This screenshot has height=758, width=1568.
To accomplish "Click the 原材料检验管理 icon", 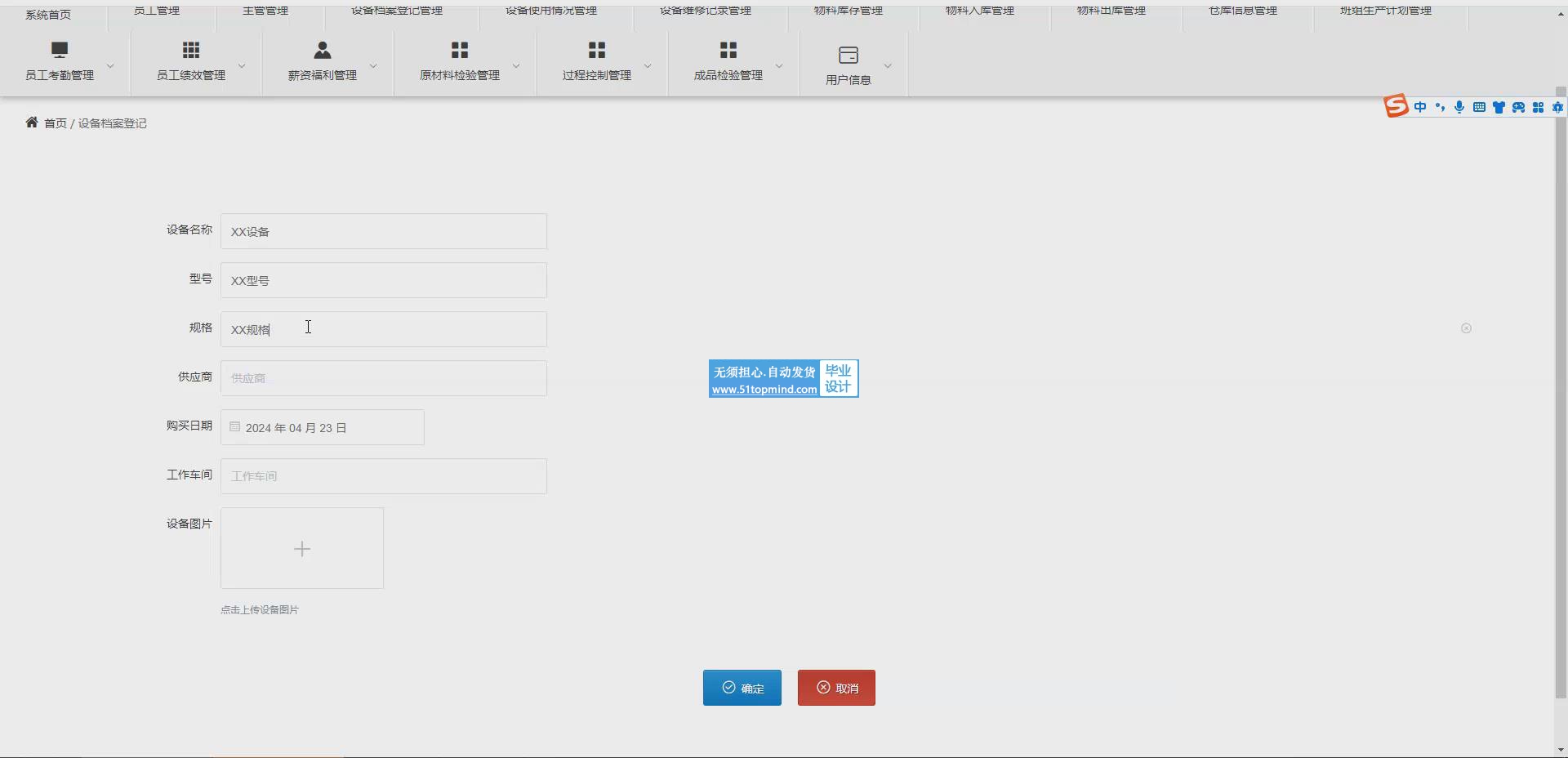I will click(x=460, y=51).
